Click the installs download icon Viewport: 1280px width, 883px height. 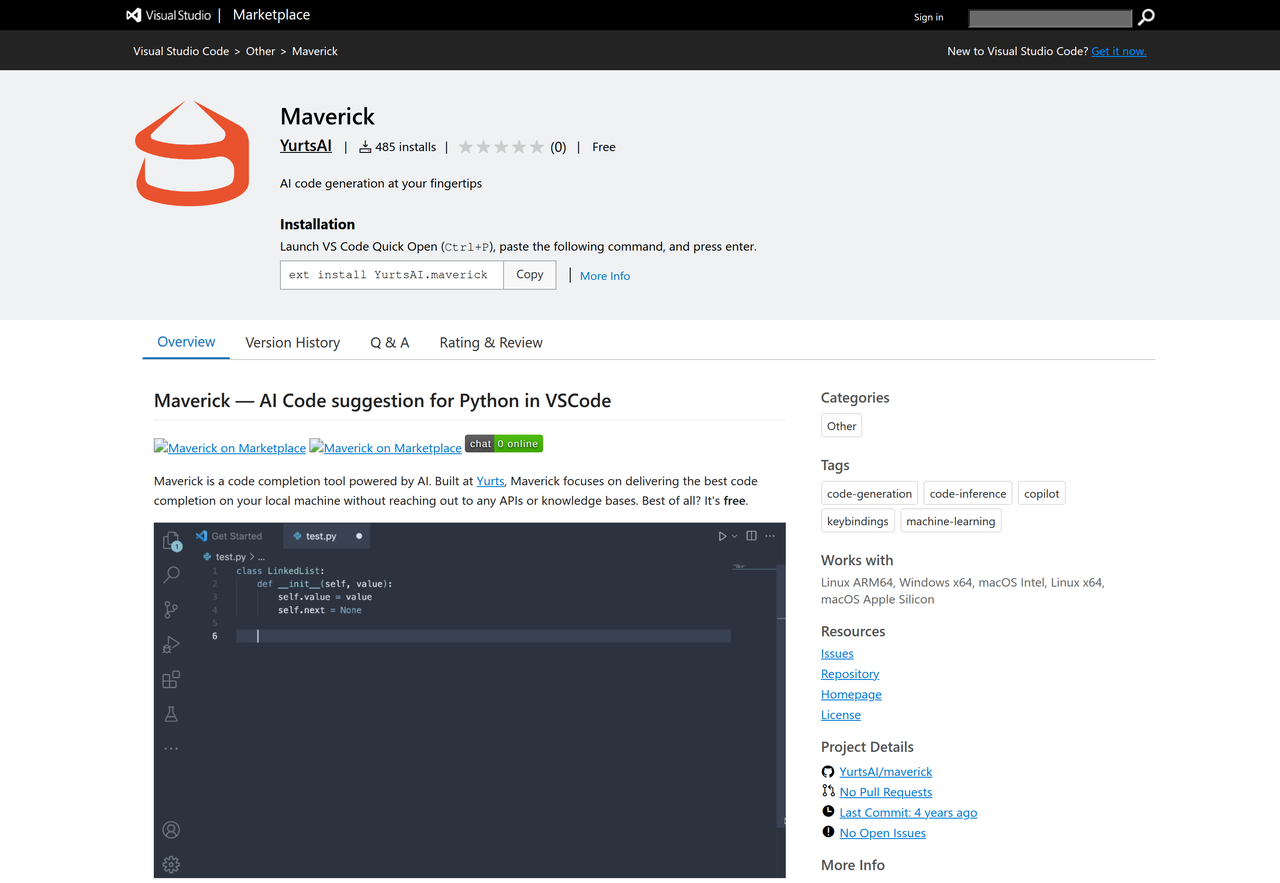point(365,147)
